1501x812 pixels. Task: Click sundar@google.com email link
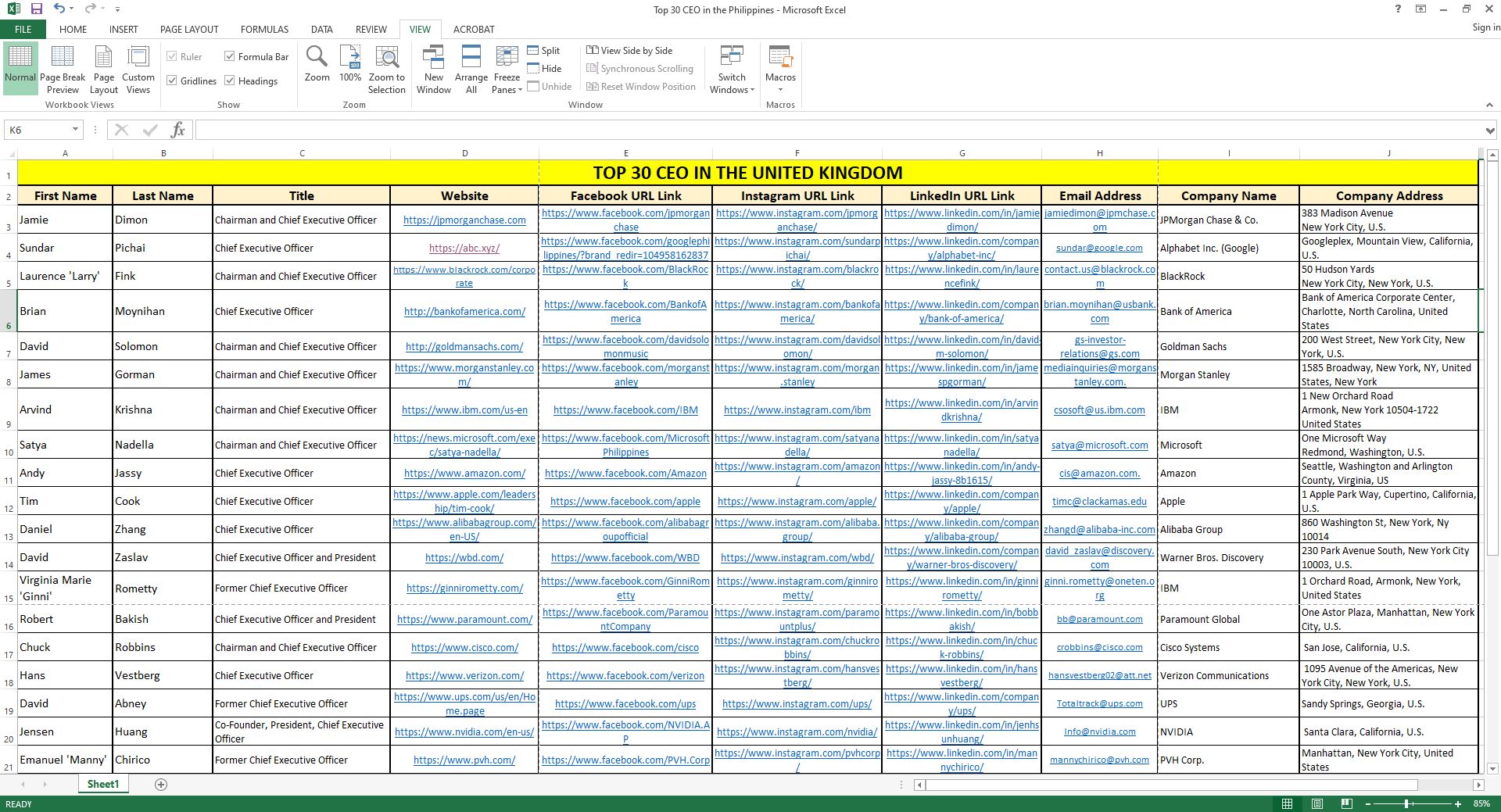click(x=1099, y=248)
